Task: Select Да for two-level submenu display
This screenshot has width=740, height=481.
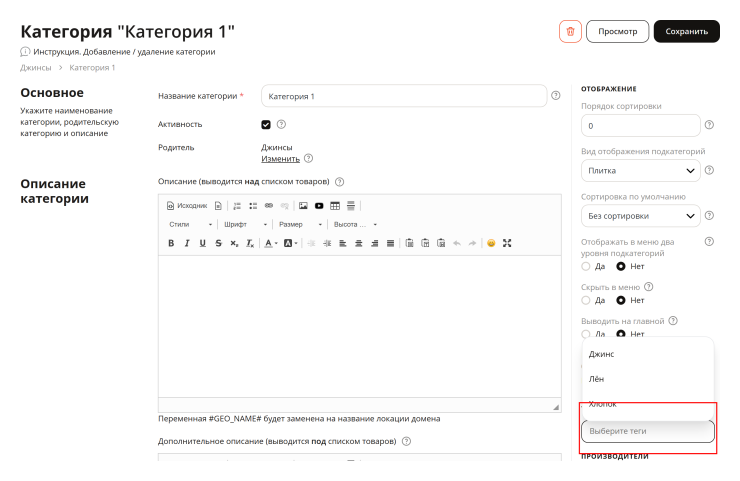Action: pos(586,266)
